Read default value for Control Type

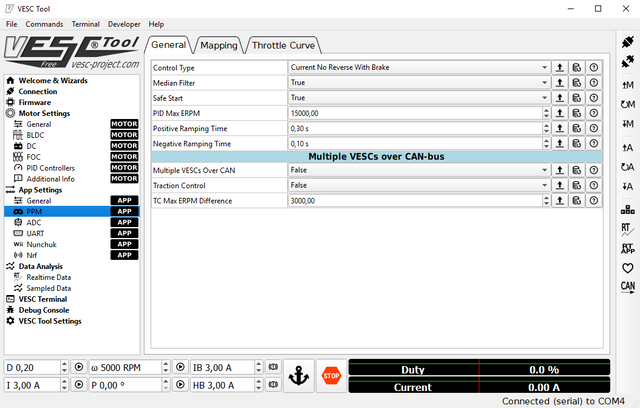(576, 67)
